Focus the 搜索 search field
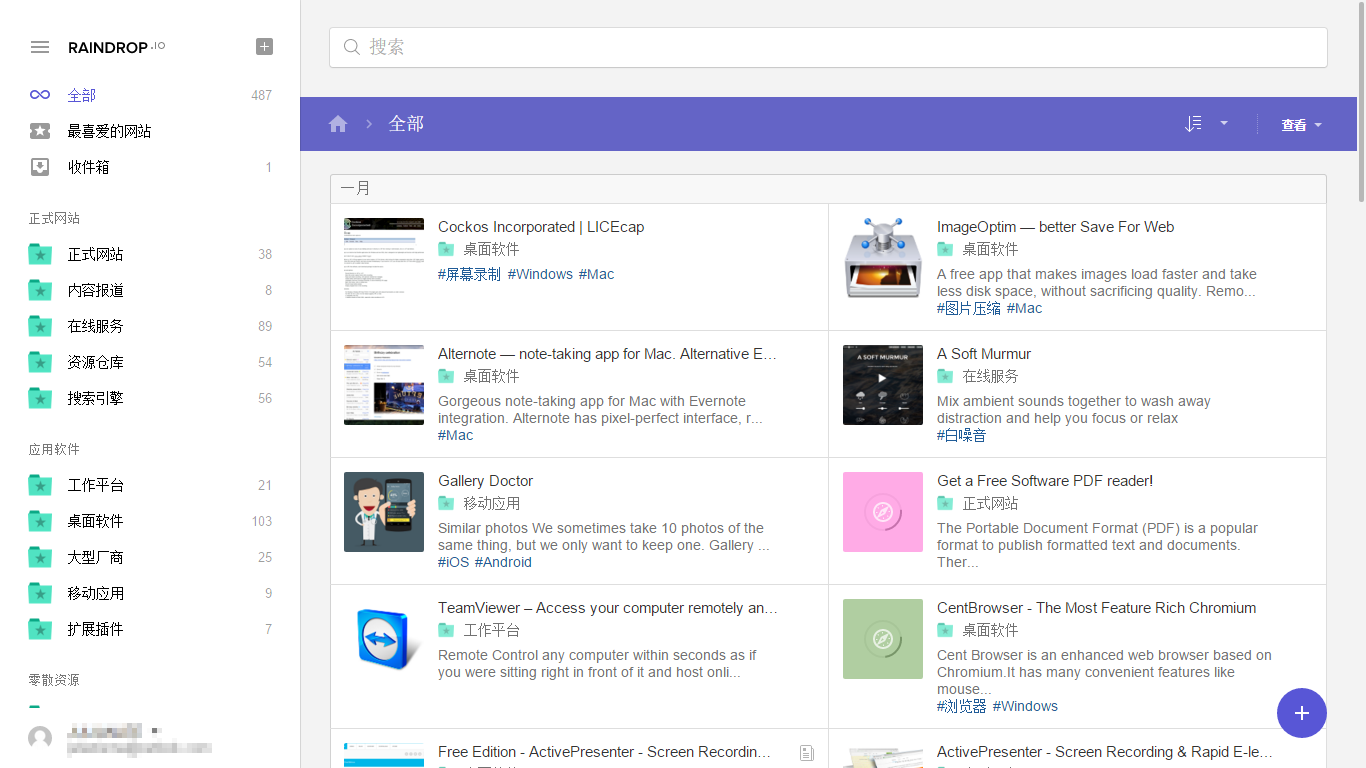The image size is (1366, 768). pos(828,47)
